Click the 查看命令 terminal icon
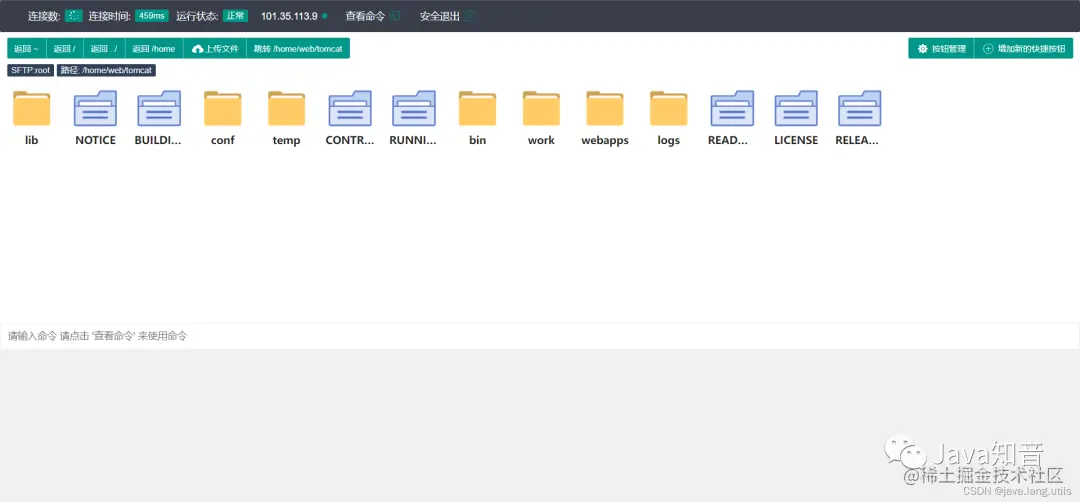The height and width of the screenshot is (502, 1080). (x=395, y=16)
